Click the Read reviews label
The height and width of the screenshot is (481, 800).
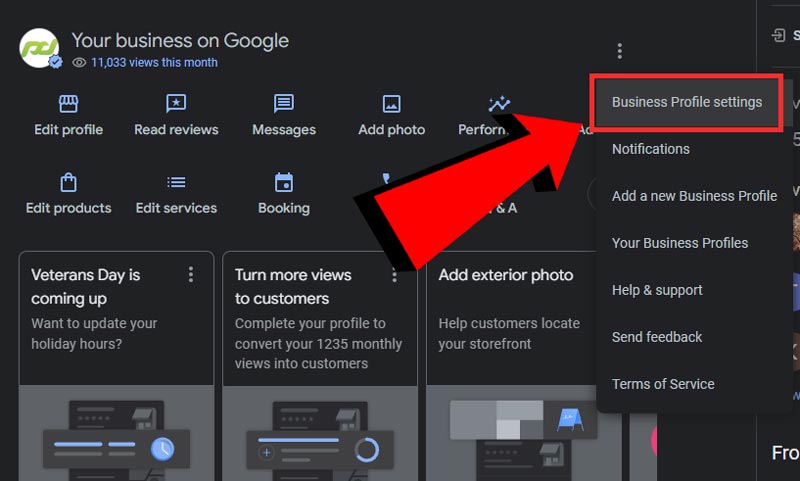176,130
